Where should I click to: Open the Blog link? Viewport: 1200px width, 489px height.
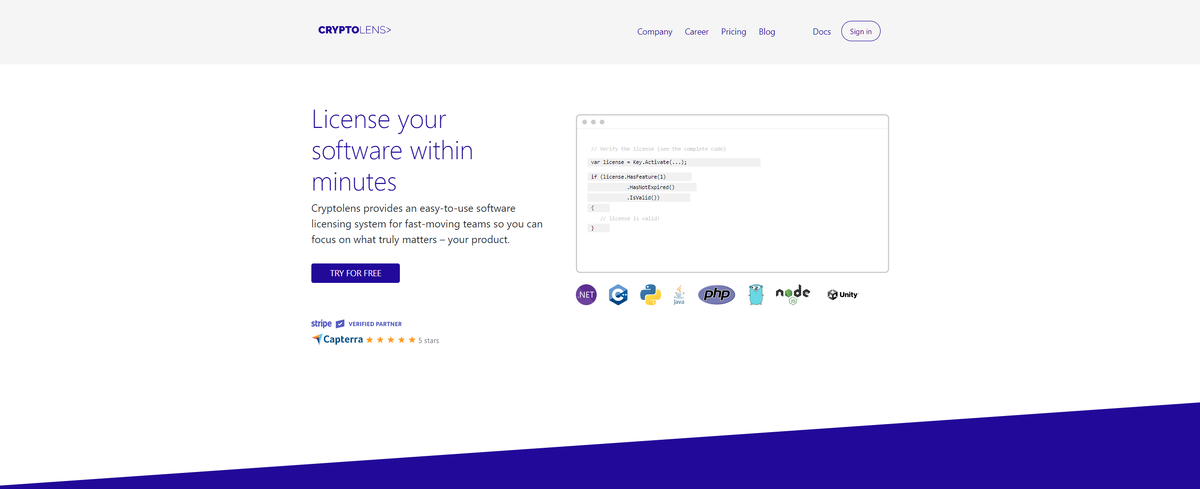767,32
